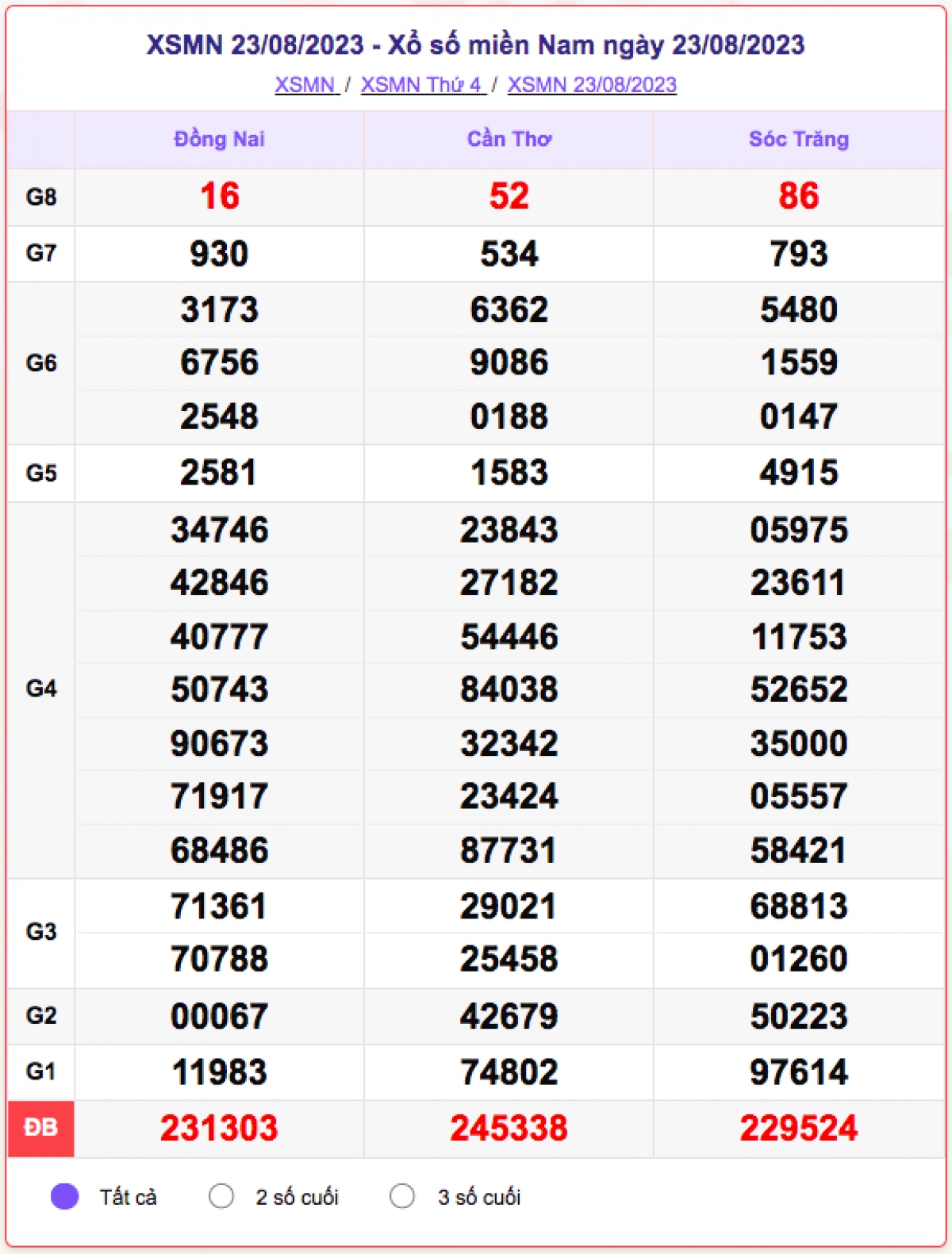This screenshot has width=952, height=1254.
Task: Click the G4 number 84038
Action: pyautogui.click(x=509, y=690)
